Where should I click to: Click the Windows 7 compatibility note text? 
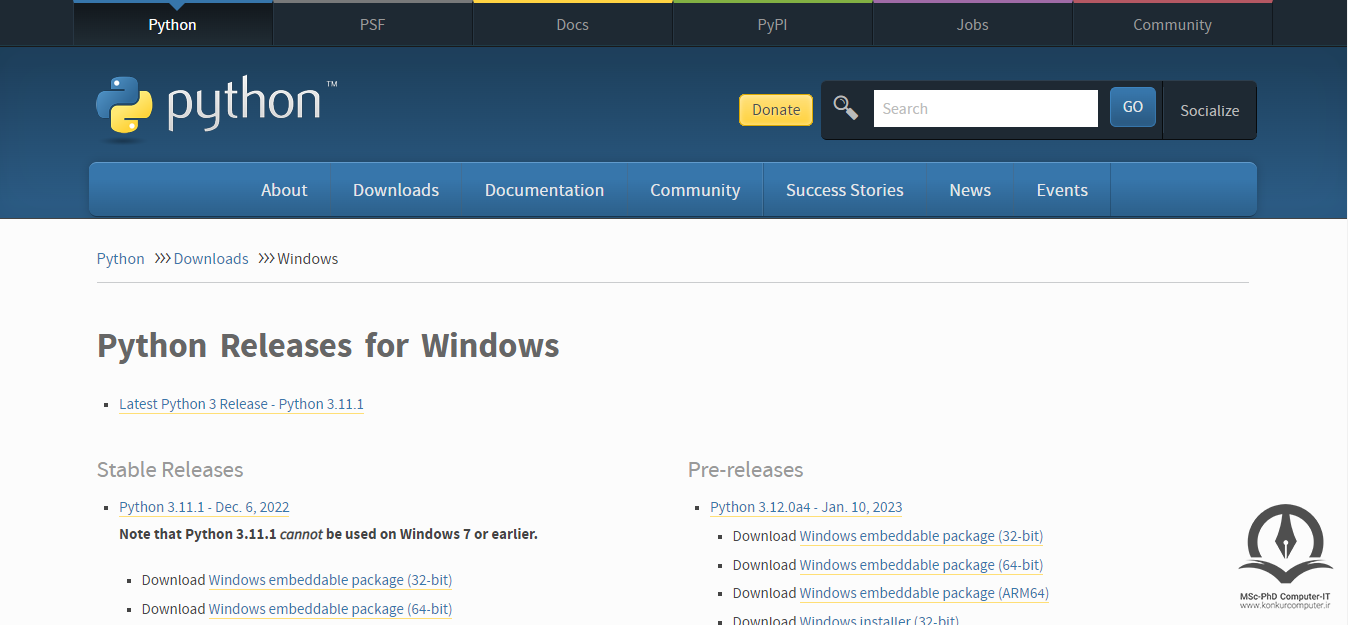click(328, 534)
